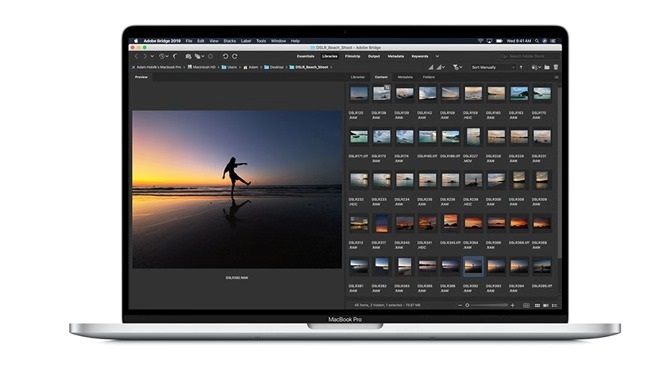Open the Reveal recent file clock icon
The width and height of the screenshot is (660, 368).
click(162, 56)
